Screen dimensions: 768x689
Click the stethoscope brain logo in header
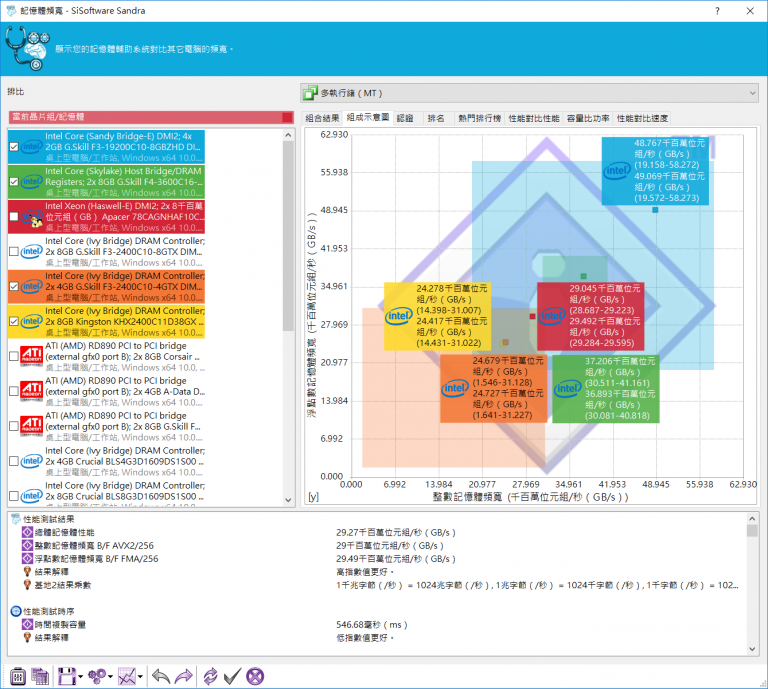tap(27, 48)
